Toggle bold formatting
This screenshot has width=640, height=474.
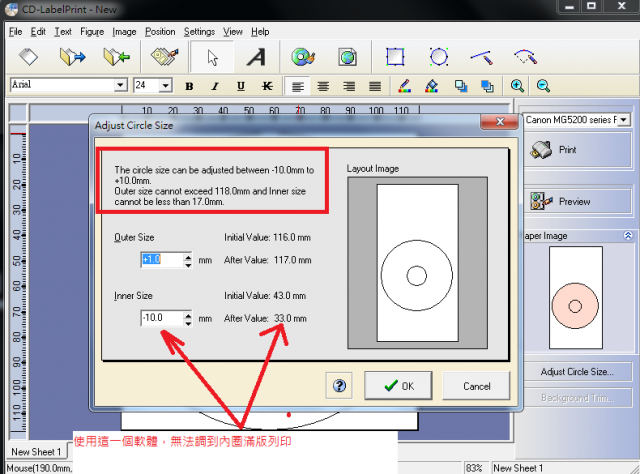pyautogui.click(x=189, y=86)
